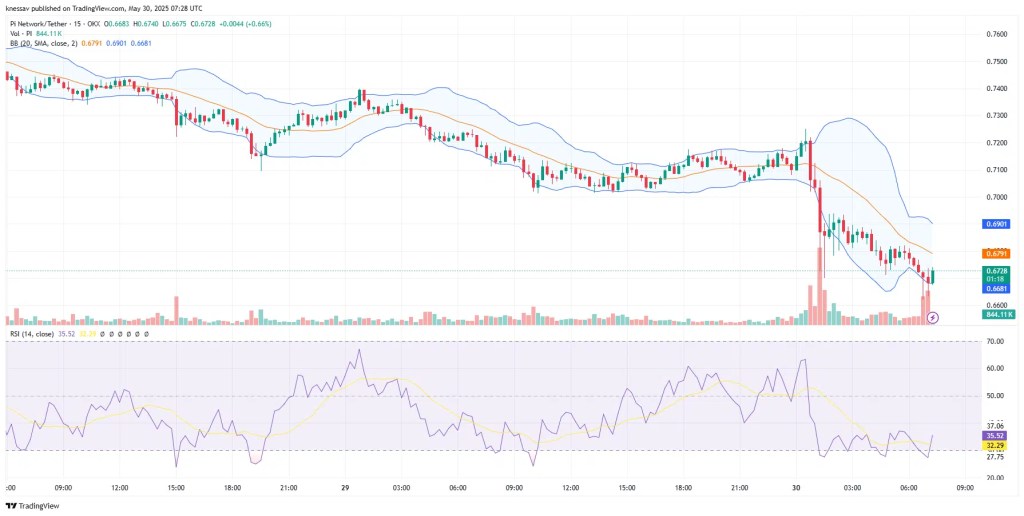Click the yellow 32.29 RSI average label
This screenshot has height=516, width=1024.
pos(997,445)
